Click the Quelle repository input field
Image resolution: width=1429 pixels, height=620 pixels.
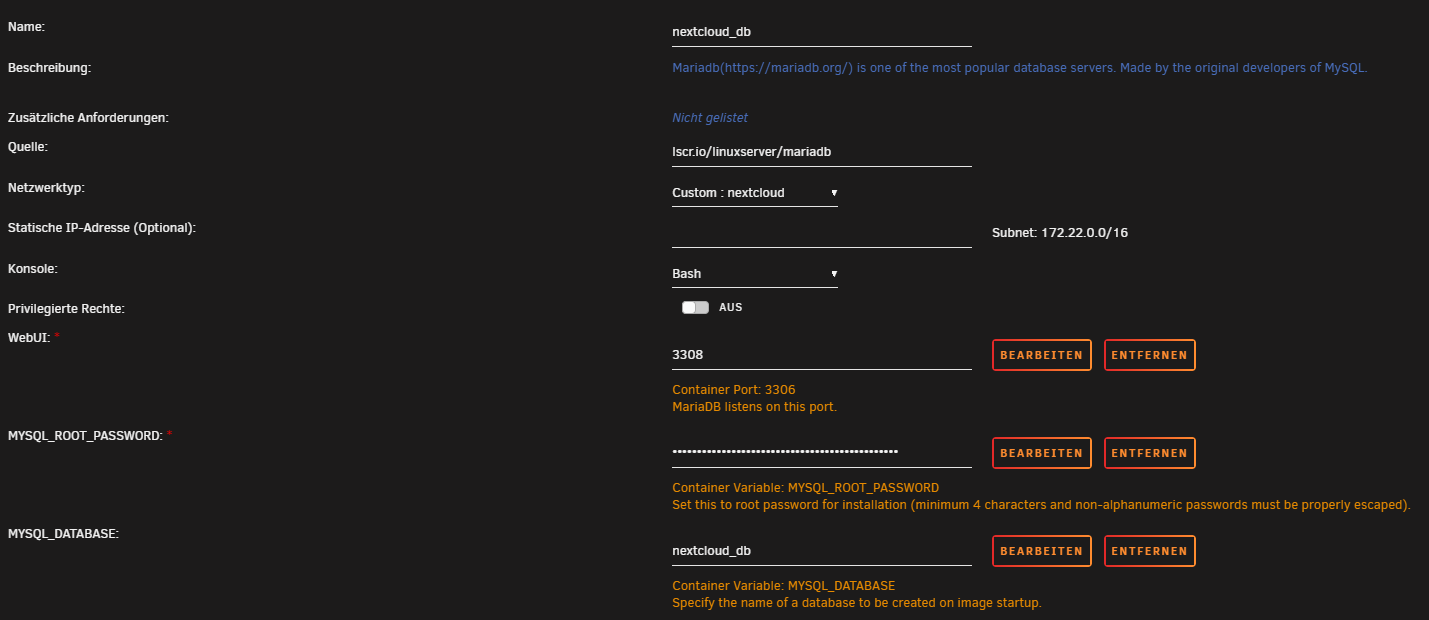pos(822,152)
